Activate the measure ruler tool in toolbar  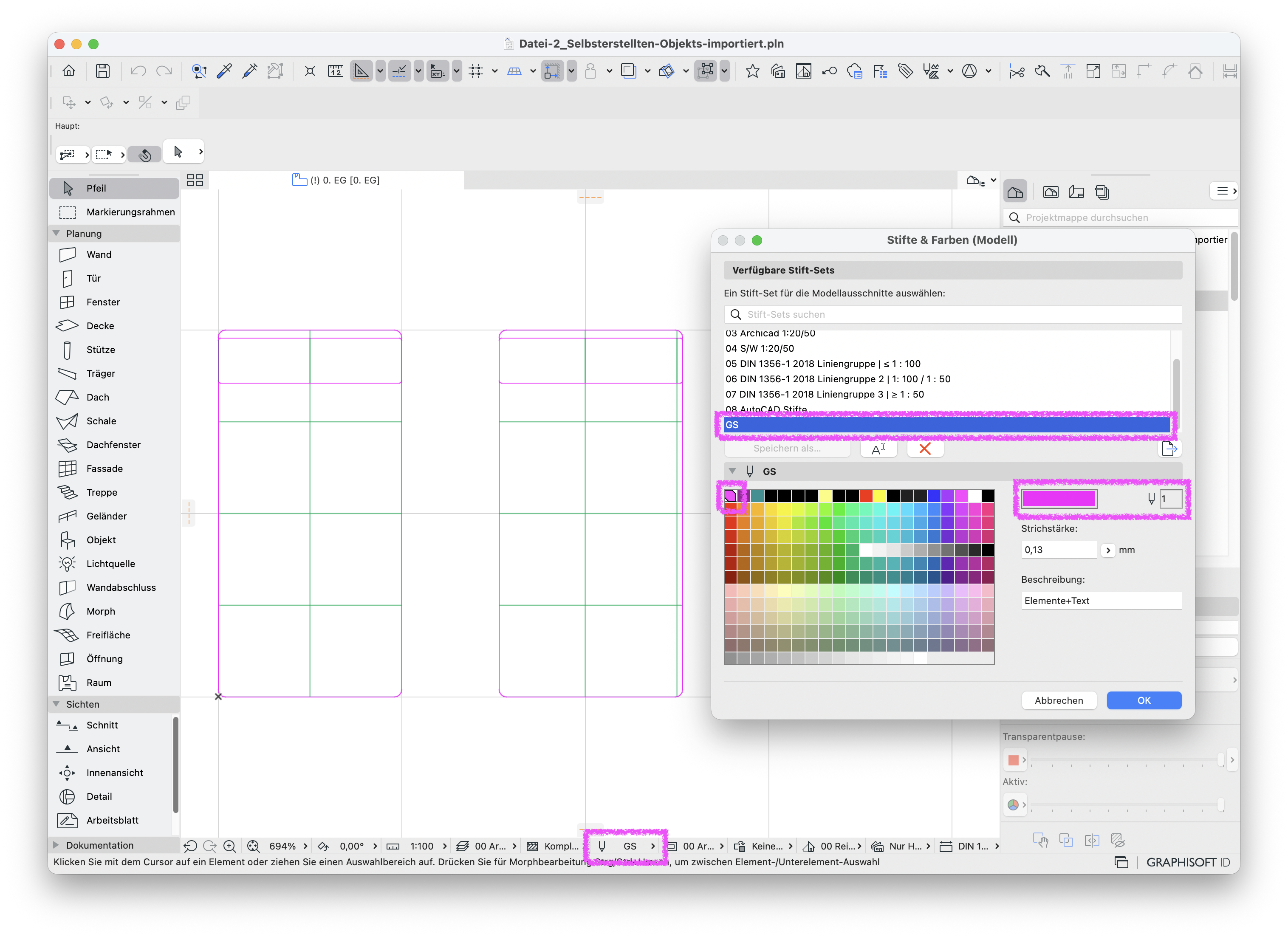[335, 71]
